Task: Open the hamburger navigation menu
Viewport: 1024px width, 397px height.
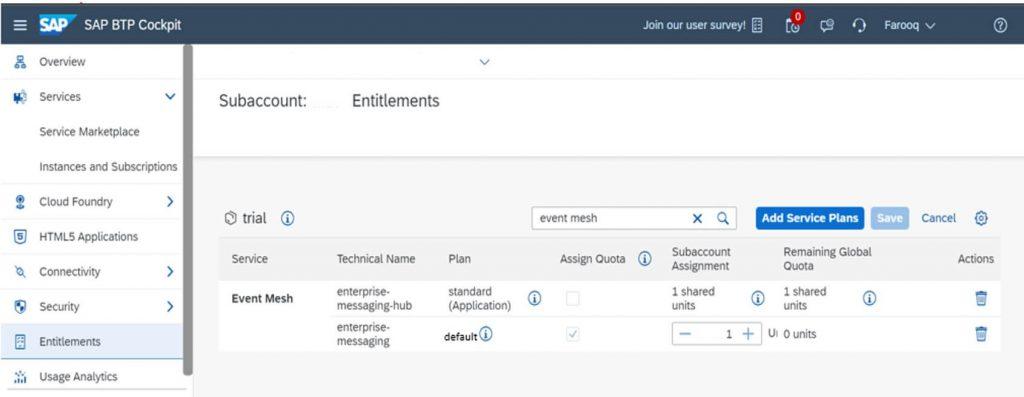Action: [x=20, y=25]
